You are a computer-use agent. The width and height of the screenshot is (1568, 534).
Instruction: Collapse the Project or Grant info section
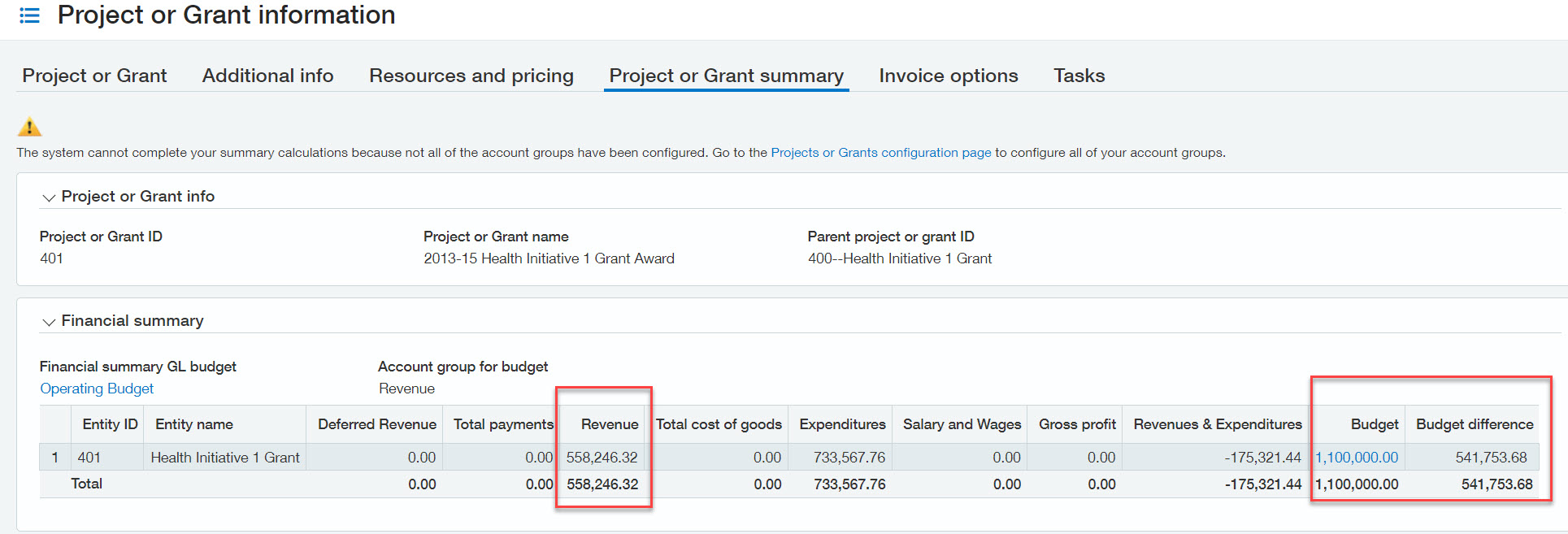pyautogui.click(x=49, y=198)
